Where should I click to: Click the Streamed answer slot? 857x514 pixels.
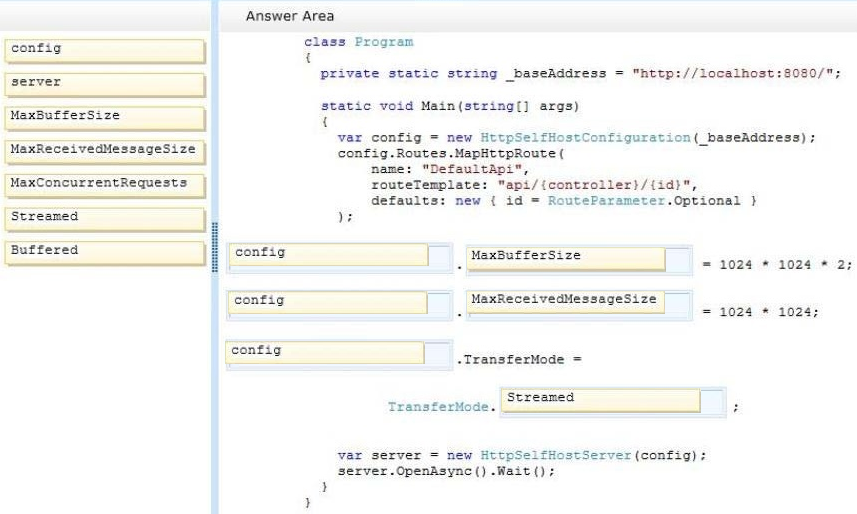click(x=613, y=402)
